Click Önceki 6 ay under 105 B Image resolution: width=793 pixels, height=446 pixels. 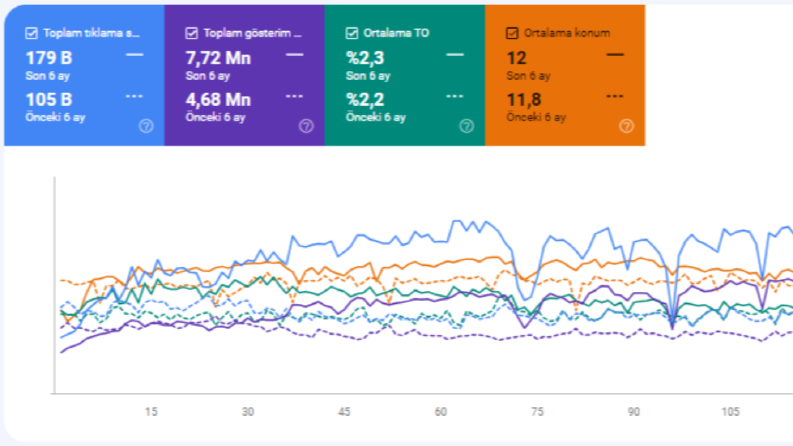point(55,117)
